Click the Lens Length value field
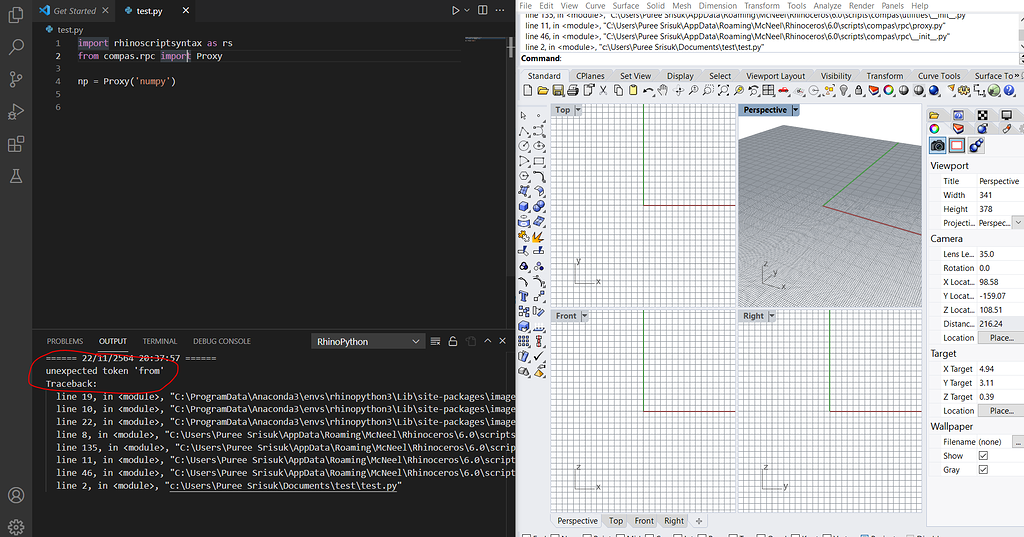 (x=1000, y=253)
